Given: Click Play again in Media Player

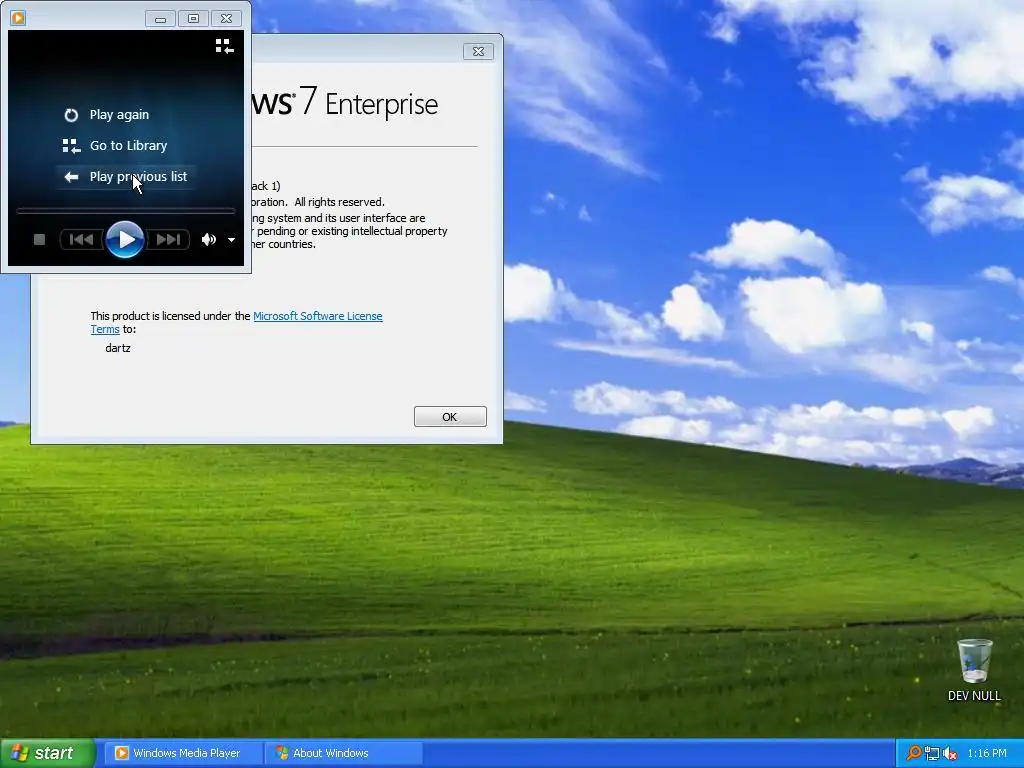Looking at the screenshot, I should click(x=106, y=115).
